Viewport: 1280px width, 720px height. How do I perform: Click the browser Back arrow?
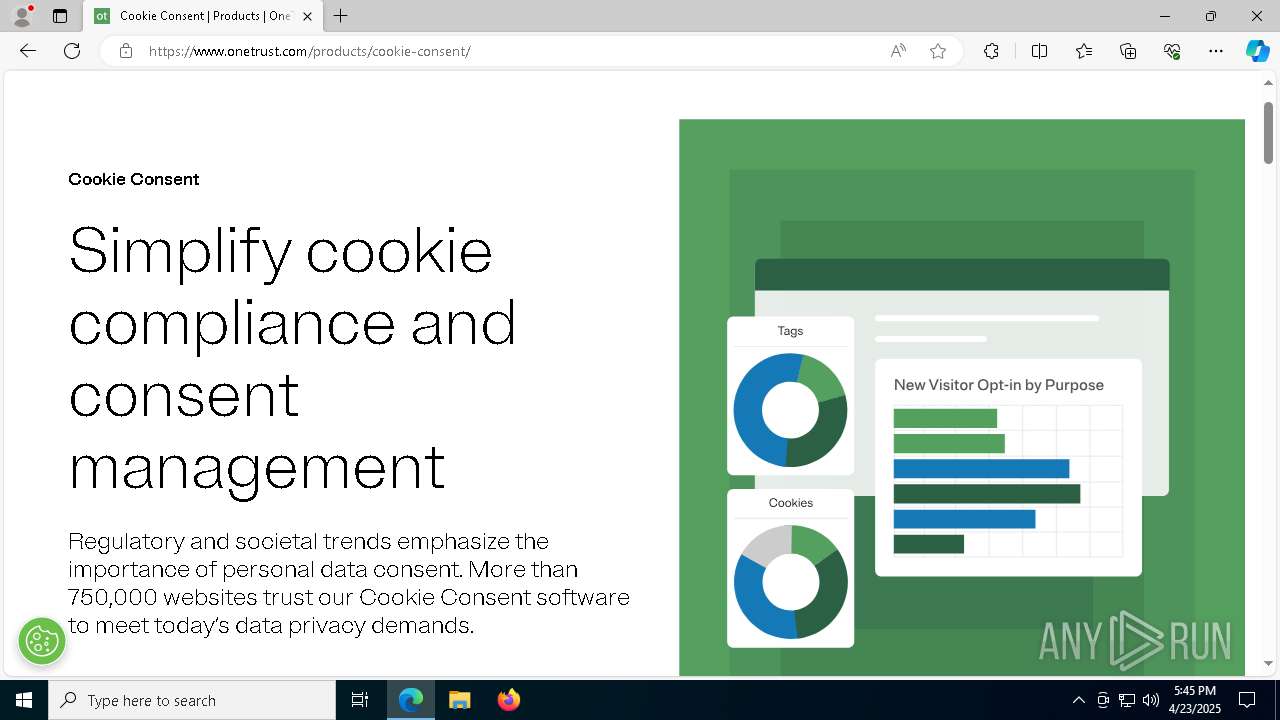coord(28,51)
